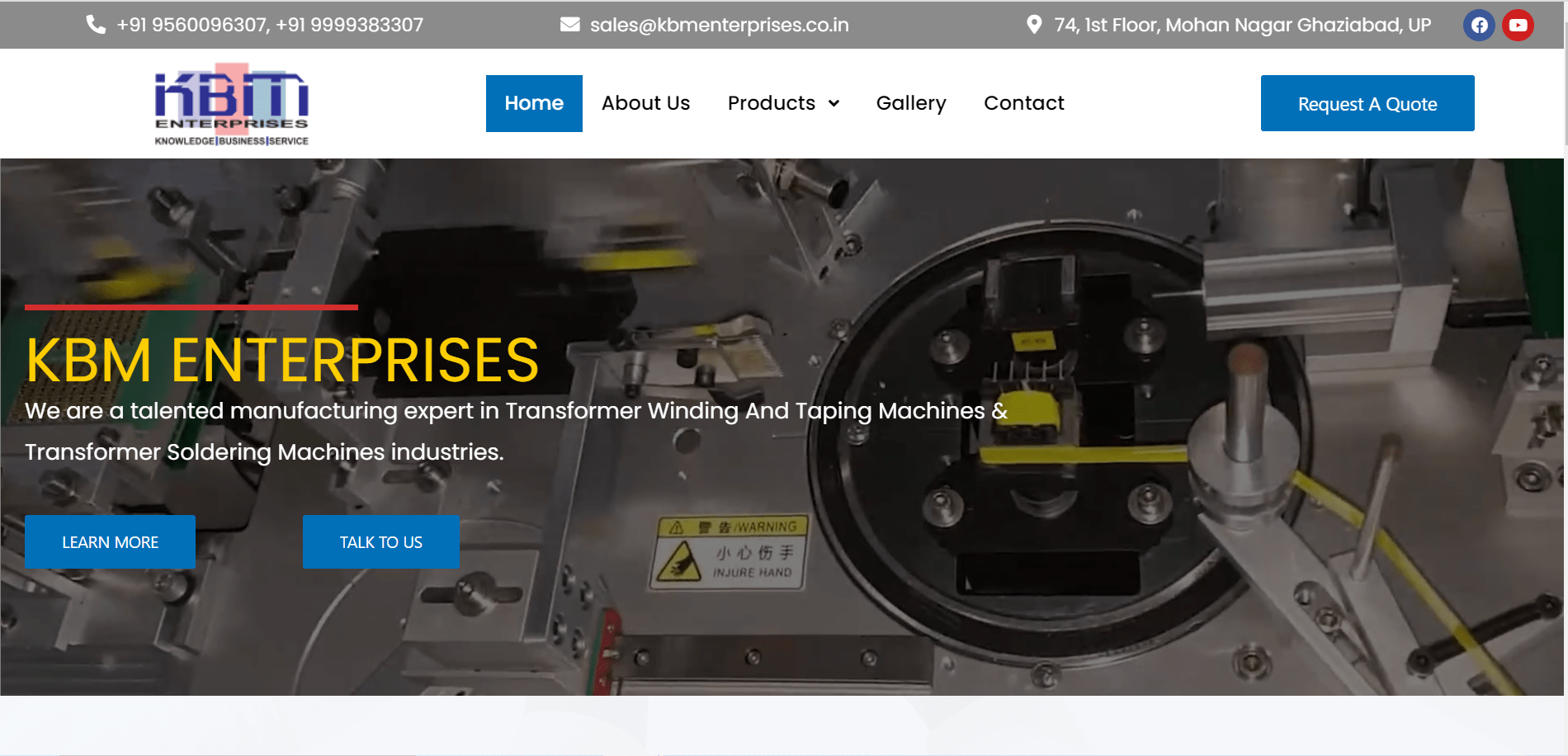Navigate to the Gallery page
The height and width of the screenshot is (756, 1568).
pos(911,103)
